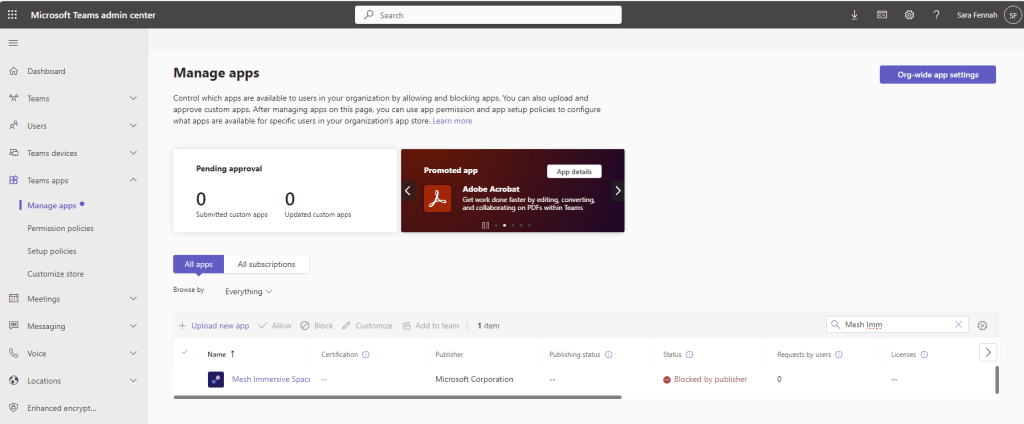This screenshot has height=424, width=1024.
Task: Open the help question mark icon
Action: tap(936, 15)
